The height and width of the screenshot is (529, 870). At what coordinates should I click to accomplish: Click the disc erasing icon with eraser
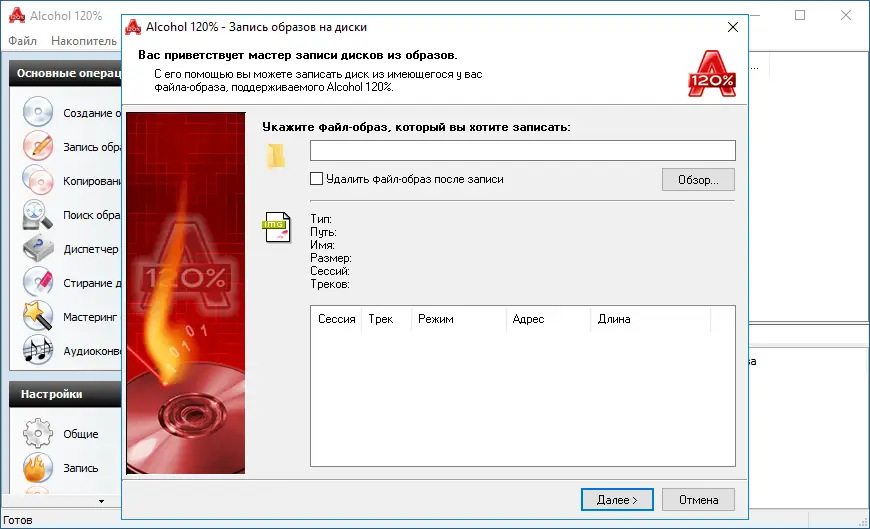tap(38, 282)
